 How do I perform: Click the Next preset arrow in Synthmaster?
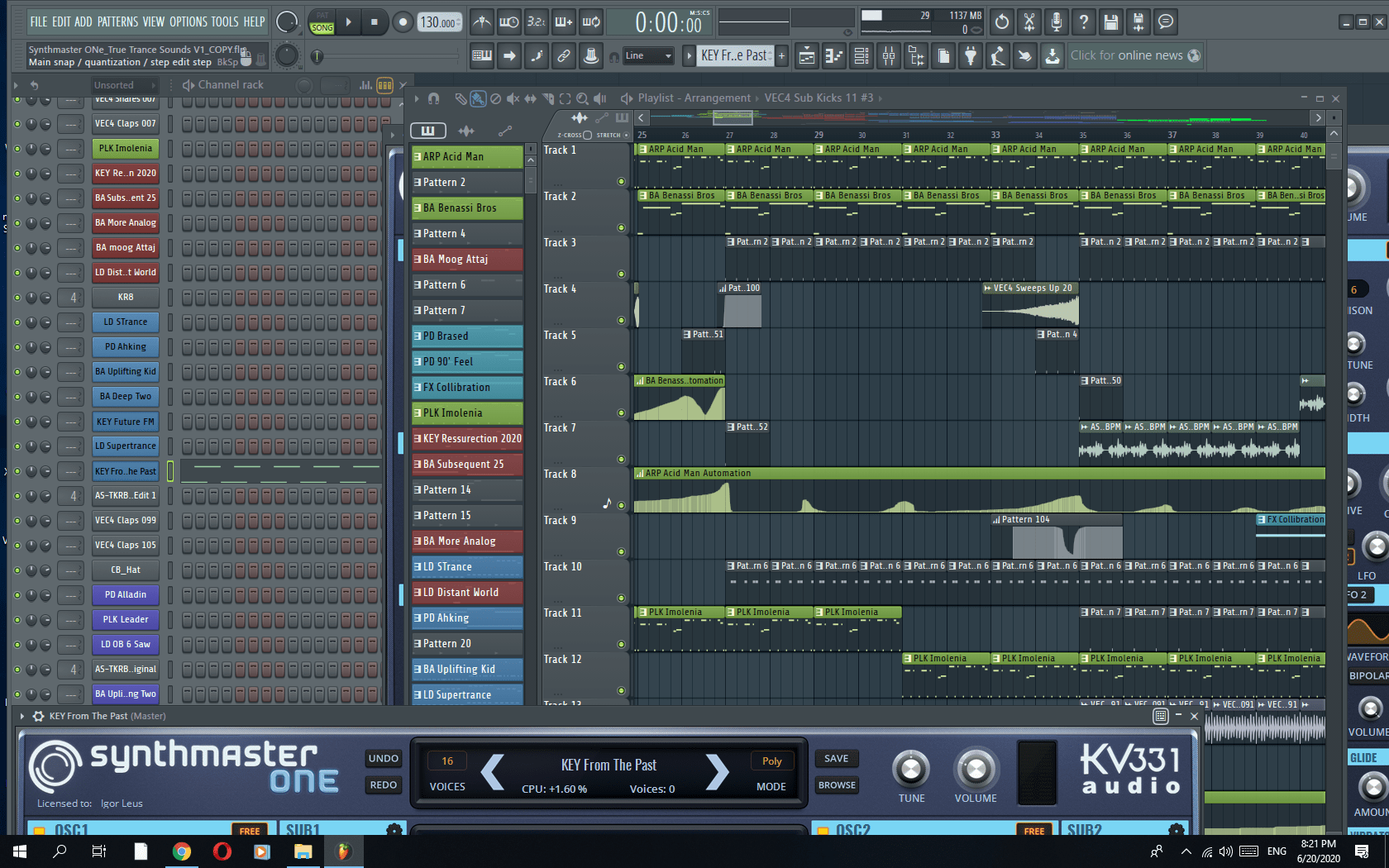(717, 773)
